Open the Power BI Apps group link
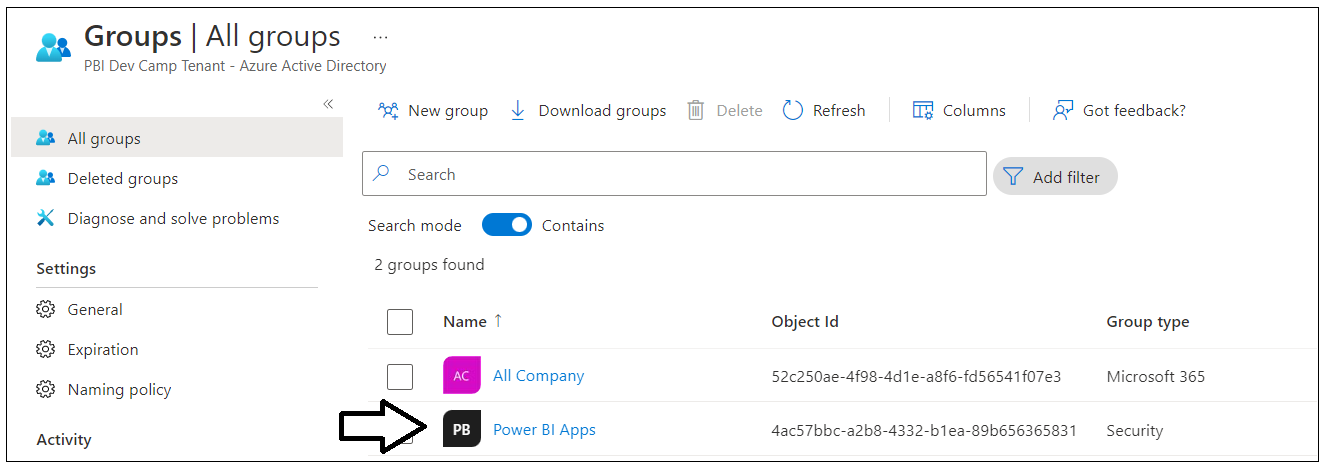Screen dimensions: 1325x469 tap(544, 430)
